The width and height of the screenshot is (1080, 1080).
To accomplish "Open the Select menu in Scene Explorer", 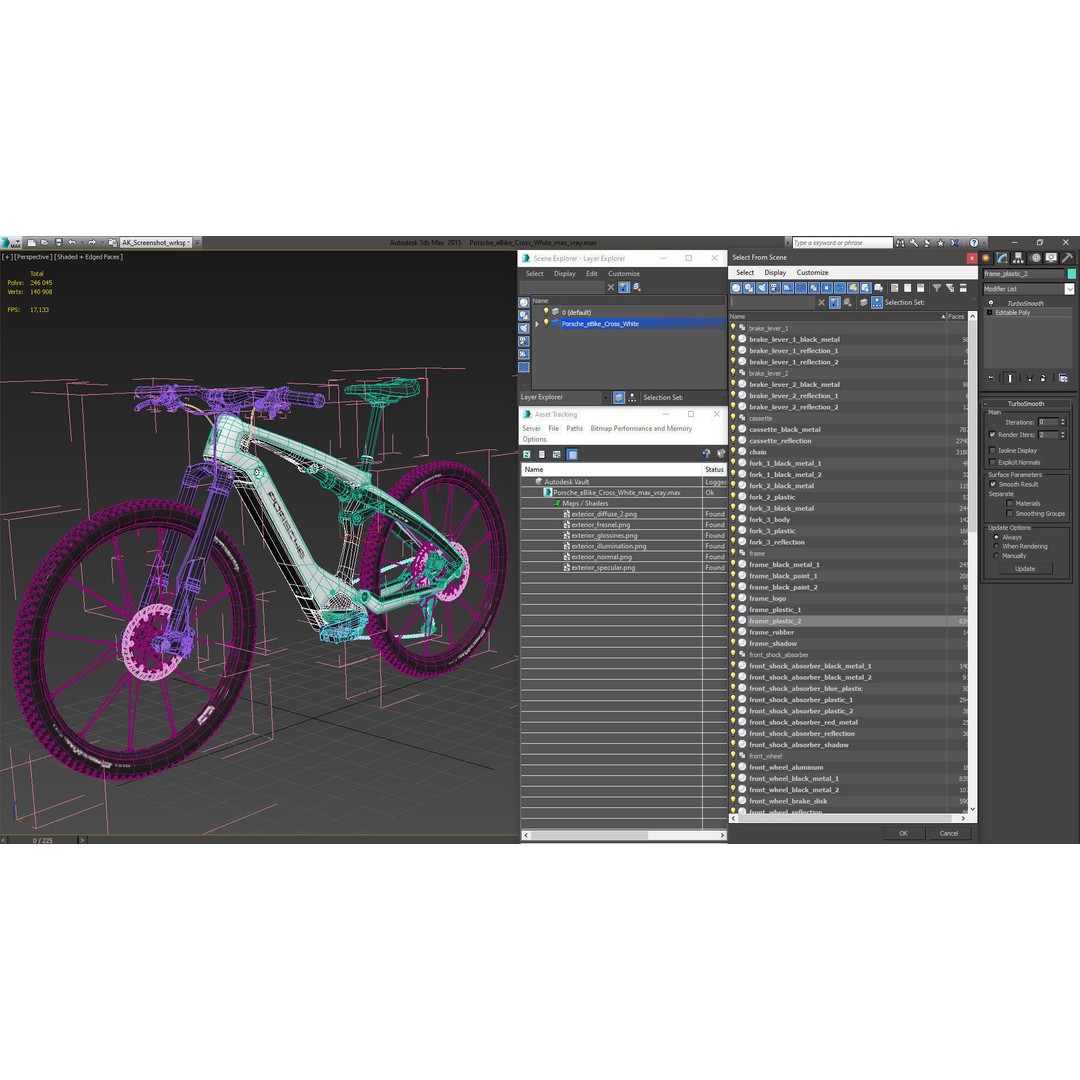I will tap(534, 273).
